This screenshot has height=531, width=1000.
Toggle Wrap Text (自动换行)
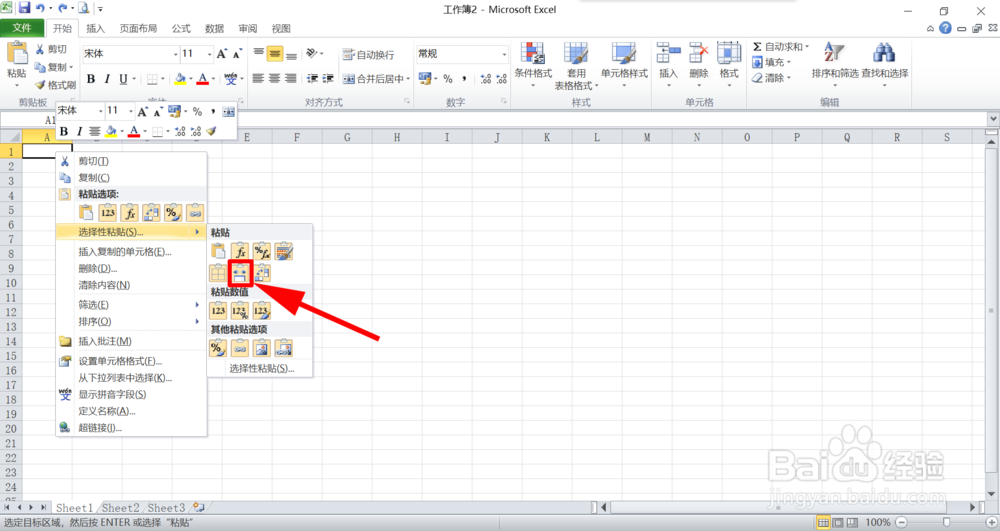click(x=369, y=55)
